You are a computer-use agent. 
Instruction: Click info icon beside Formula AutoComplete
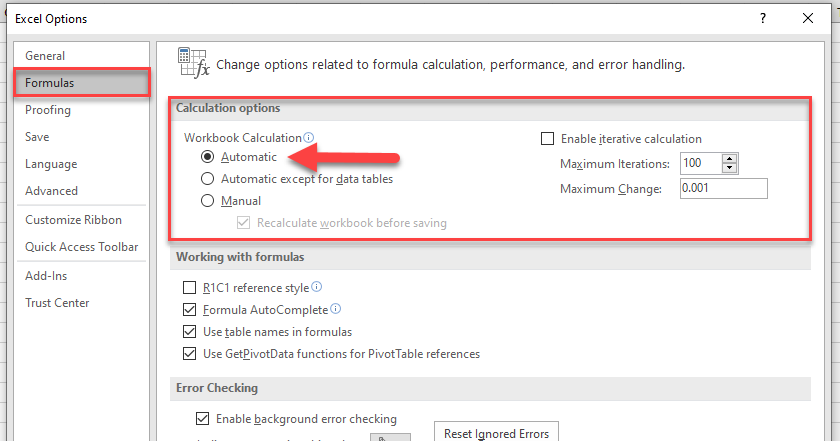(x=335, y=309)
